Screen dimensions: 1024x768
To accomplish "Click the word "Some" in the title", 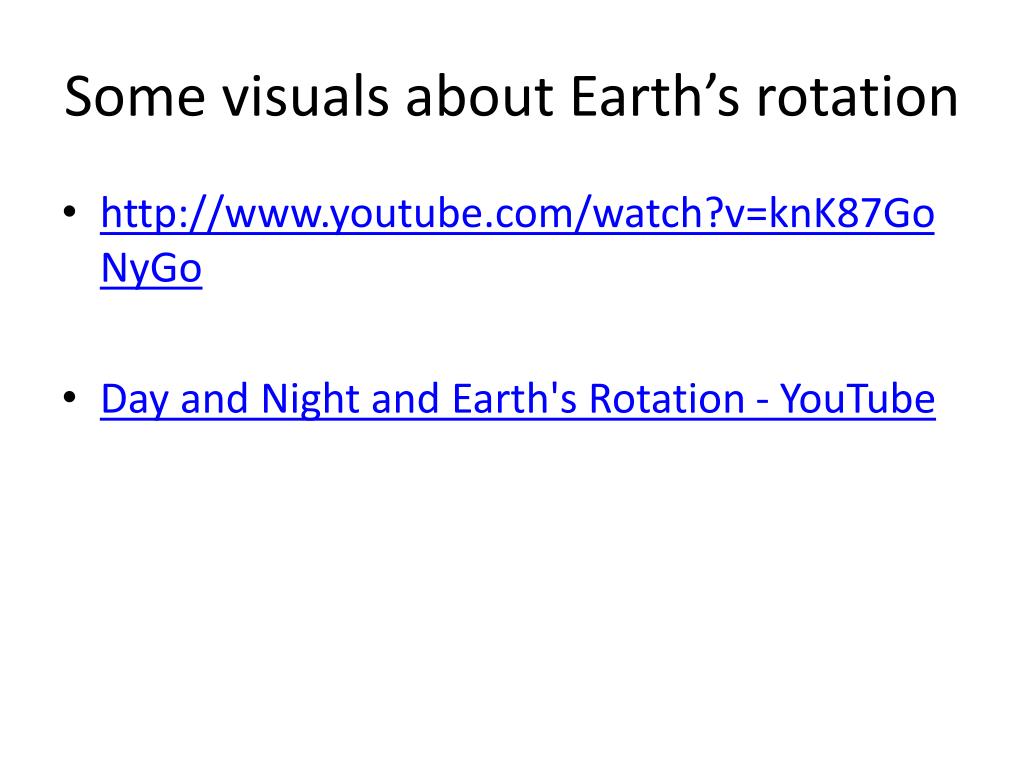I will coord(135,97).
